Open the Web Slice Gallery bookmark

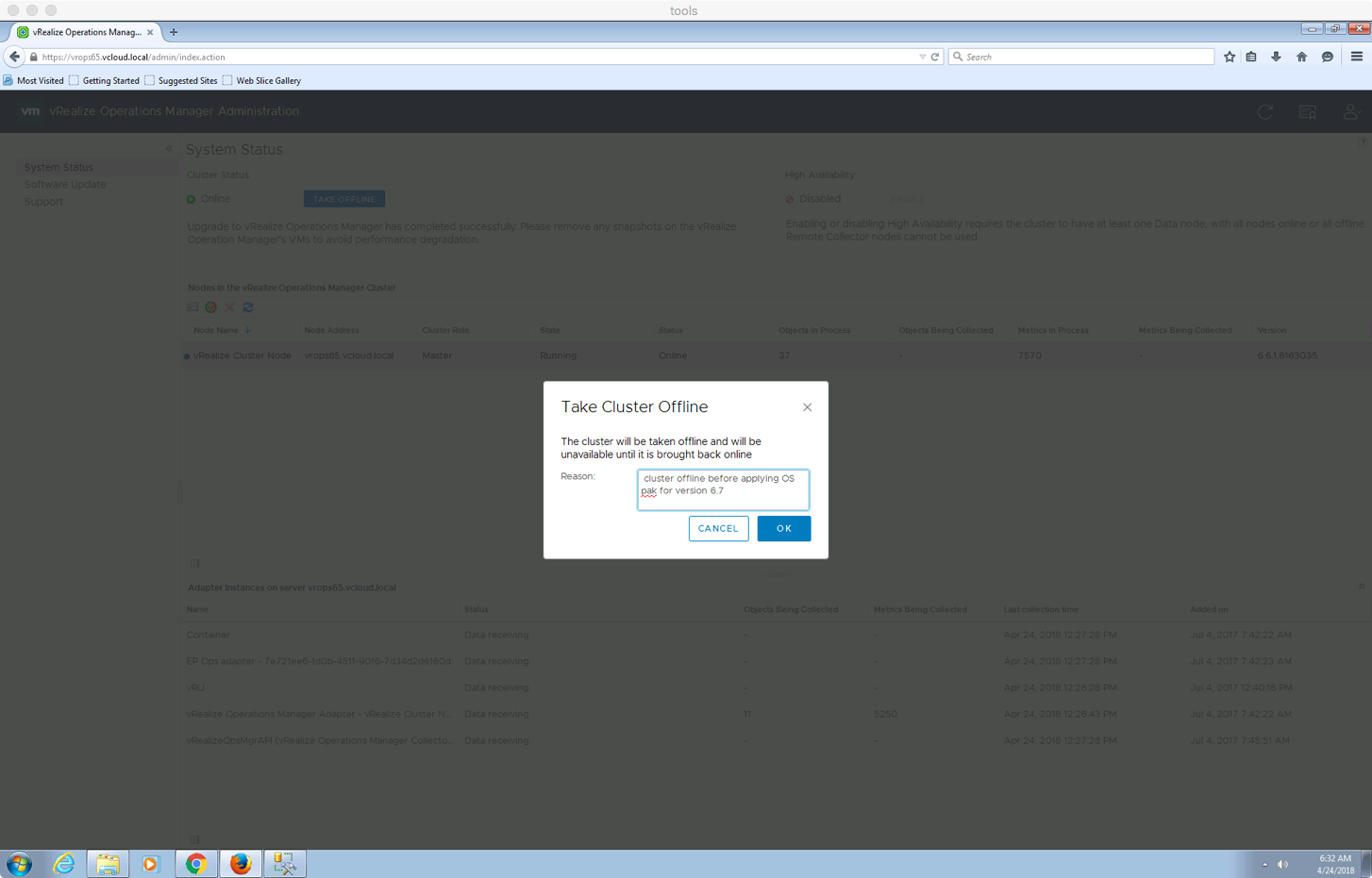pos(261,80)
